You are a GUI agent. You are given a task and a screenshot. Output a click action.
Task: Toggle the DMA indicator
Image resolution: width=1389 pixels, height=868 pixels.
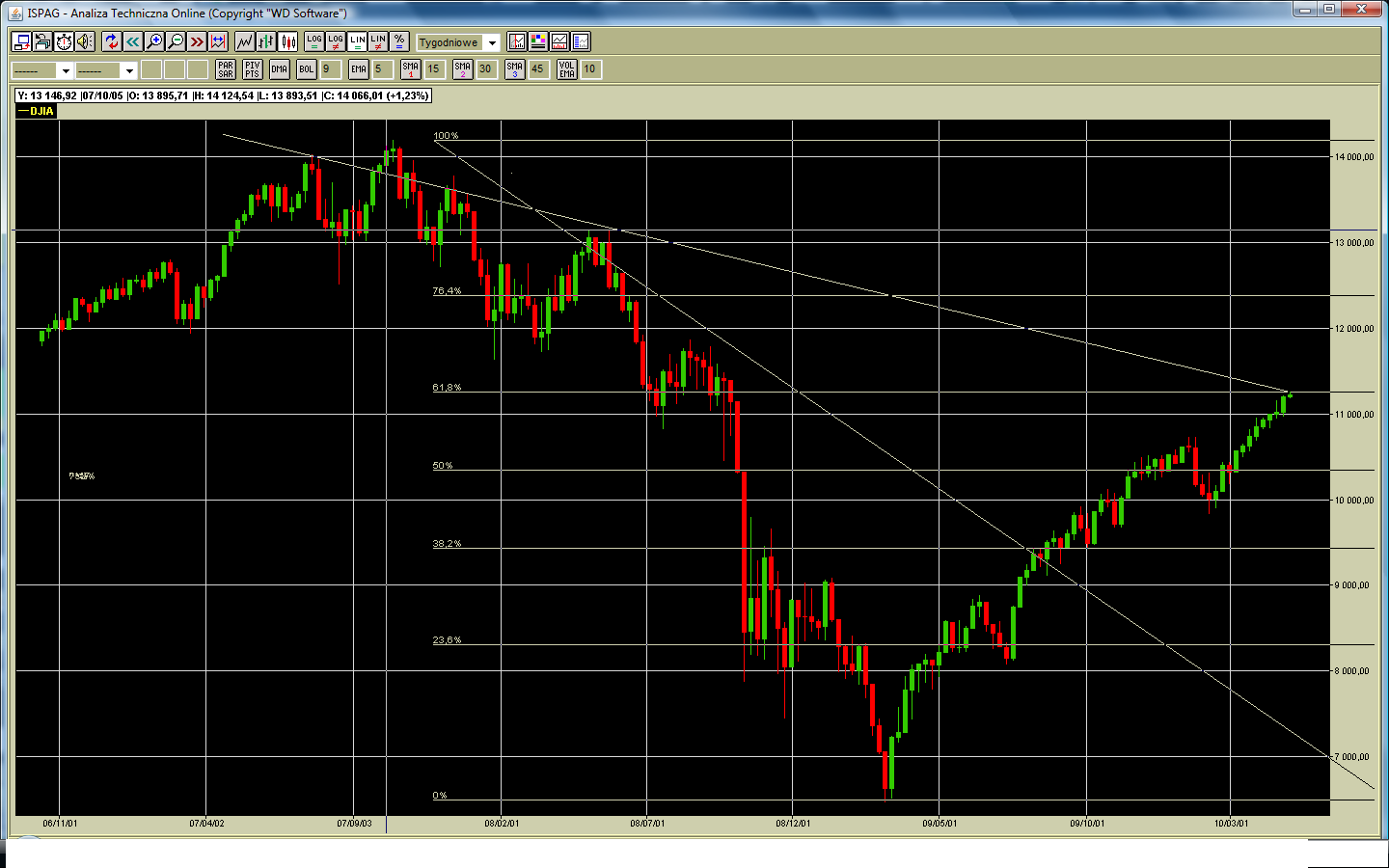click(280, 69)
